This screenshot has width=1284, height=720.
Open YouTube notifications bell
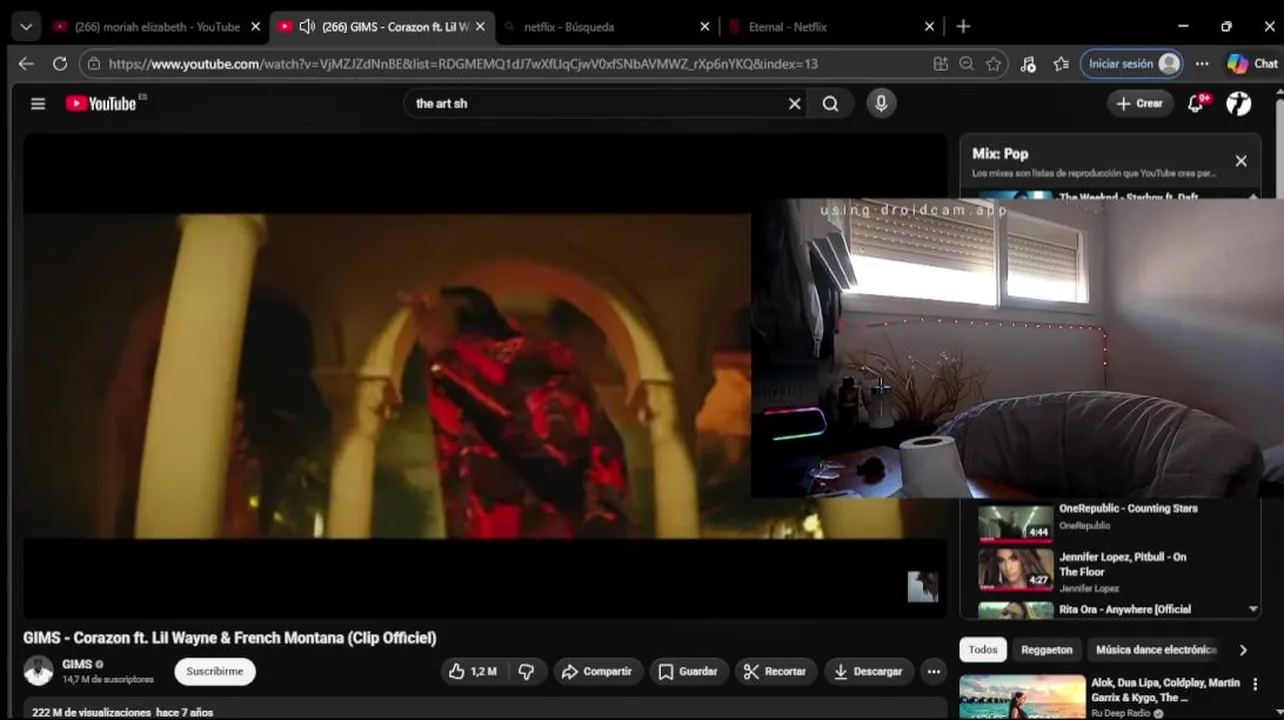click(x=1196, y=103)
